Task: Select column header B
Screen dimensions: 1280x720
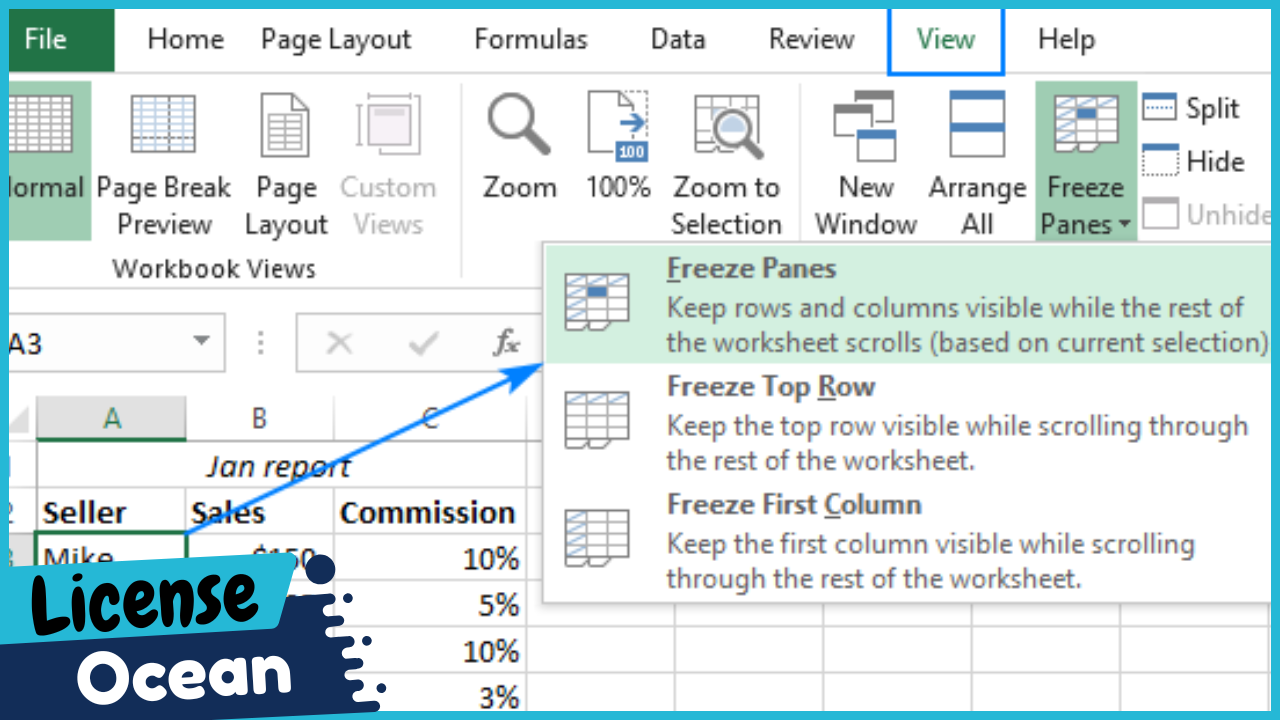Action: coord(258,417)
